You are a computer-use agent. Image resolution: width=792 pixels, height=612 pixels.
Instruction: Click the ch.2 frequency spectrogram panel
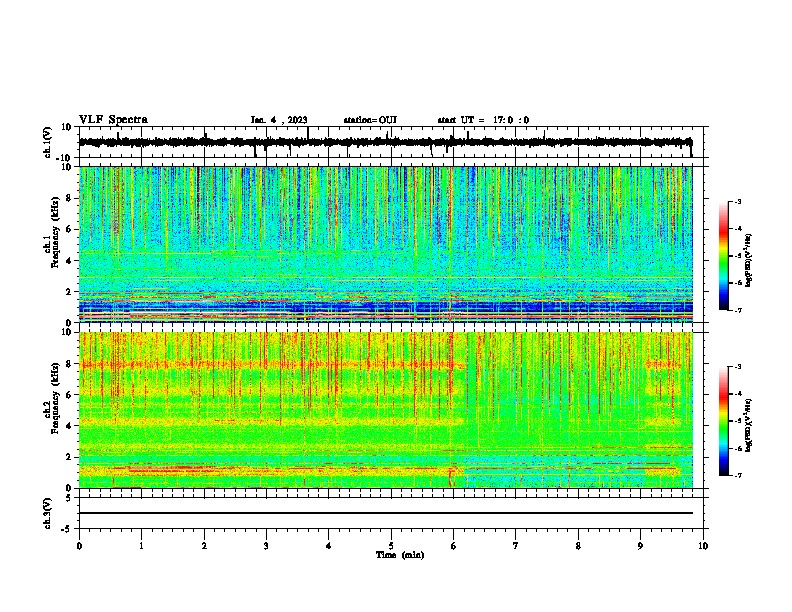click(386, 410)
